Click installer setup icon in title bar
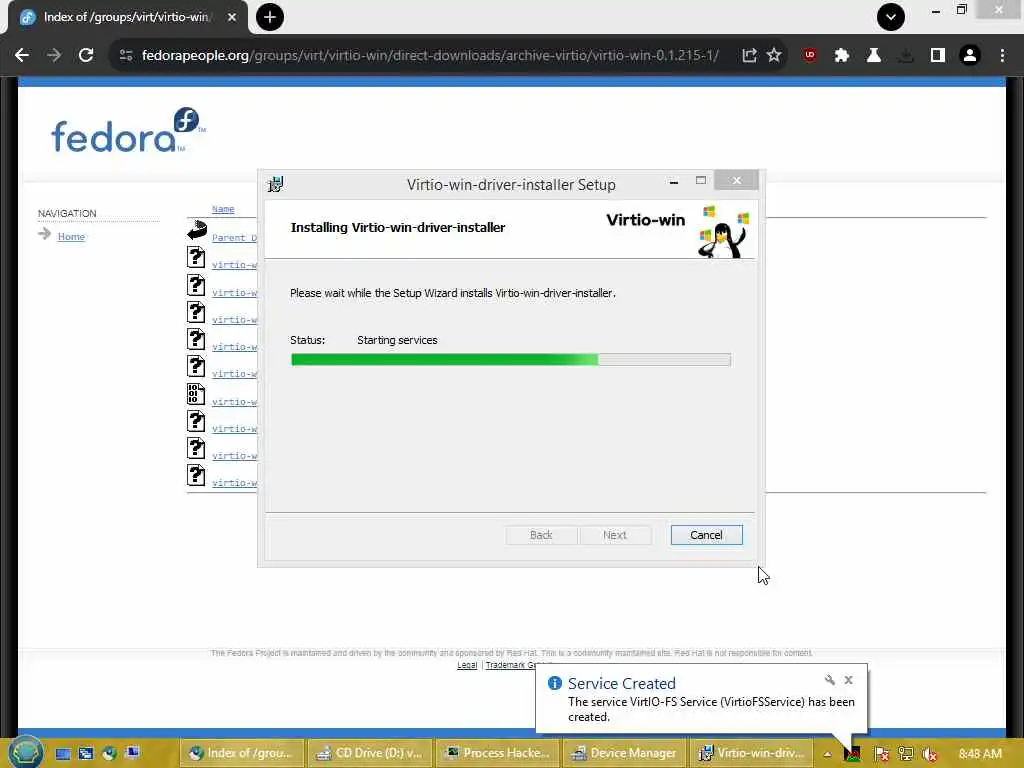 coord(276,184)
